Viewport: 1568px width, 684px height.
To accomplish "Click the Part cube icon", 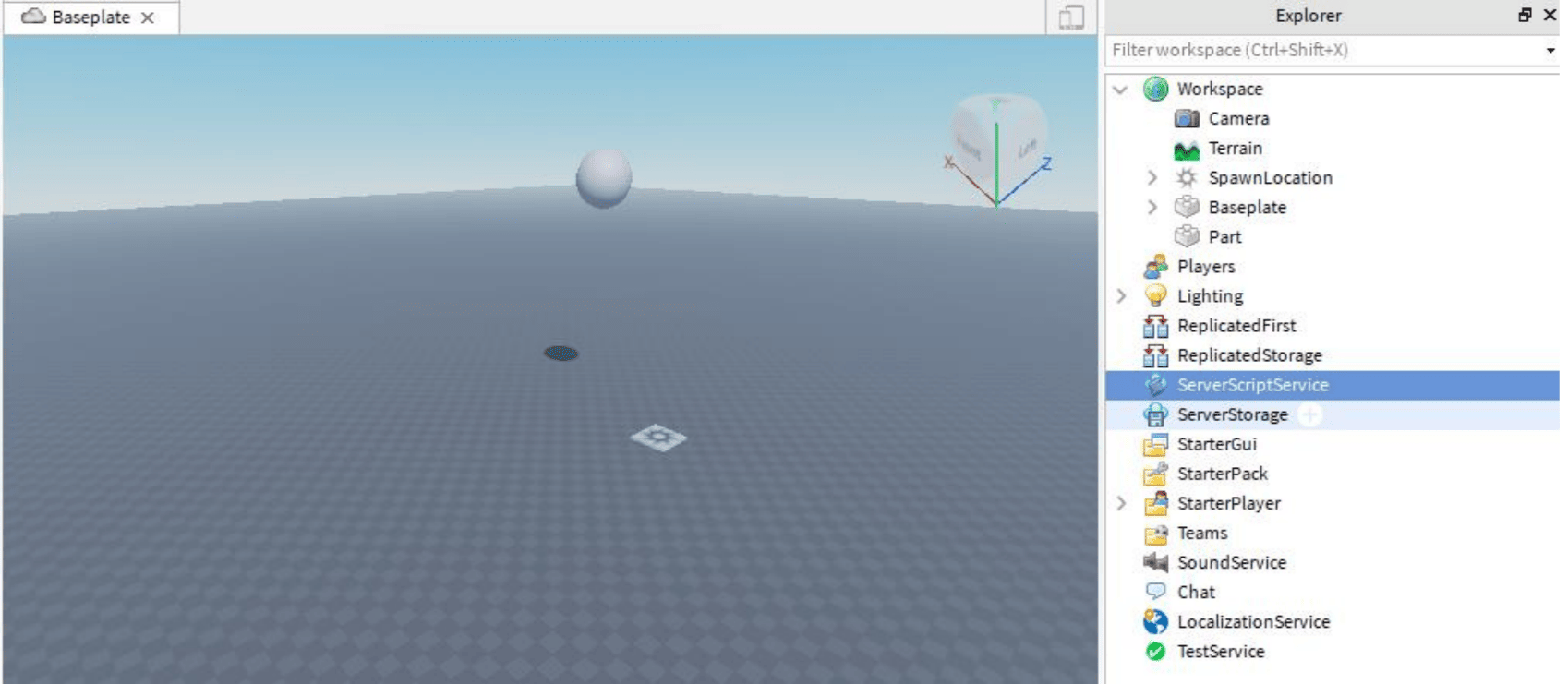I will [x=1187, y=237].
